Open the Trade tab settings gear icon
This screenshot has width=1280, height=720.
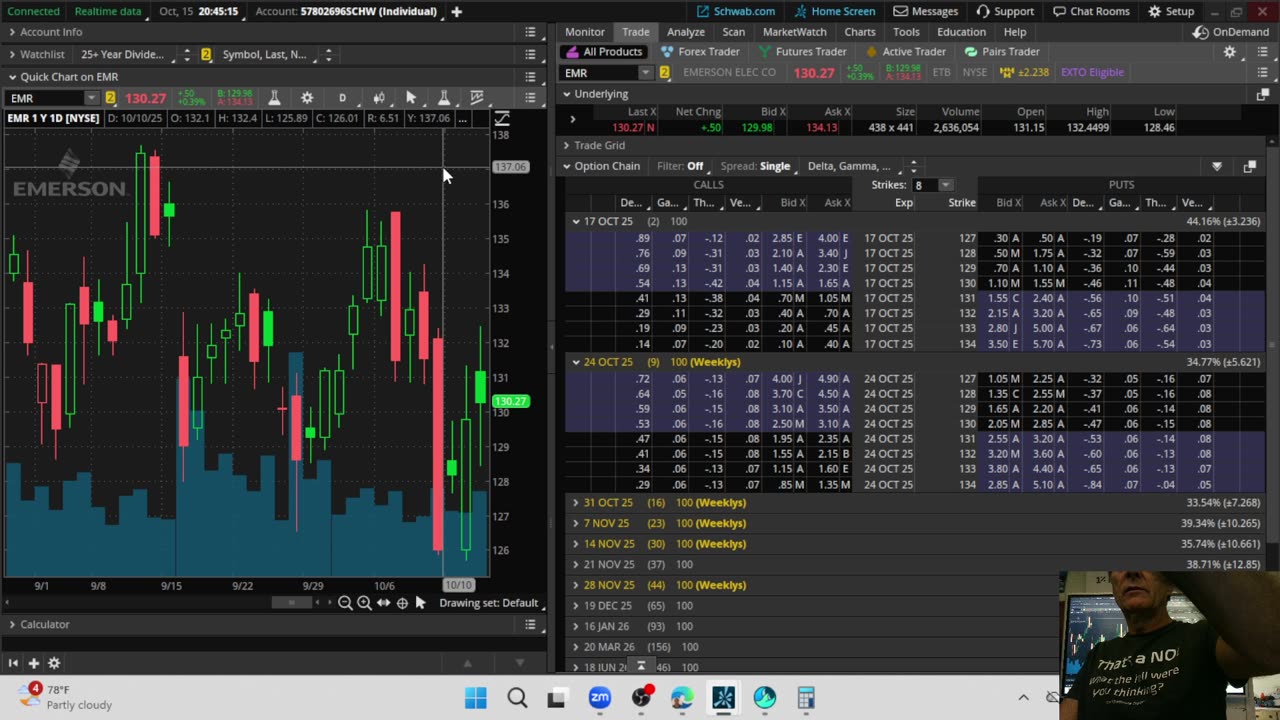(1229, 52)
